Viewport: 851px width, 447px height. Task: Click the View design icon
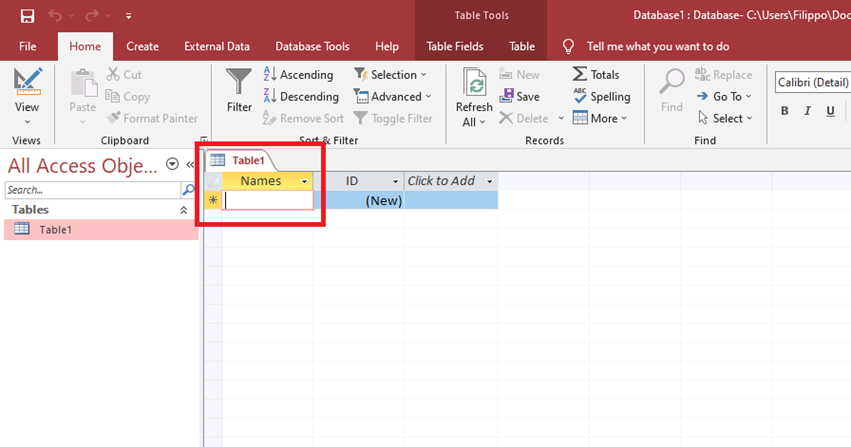27,81
